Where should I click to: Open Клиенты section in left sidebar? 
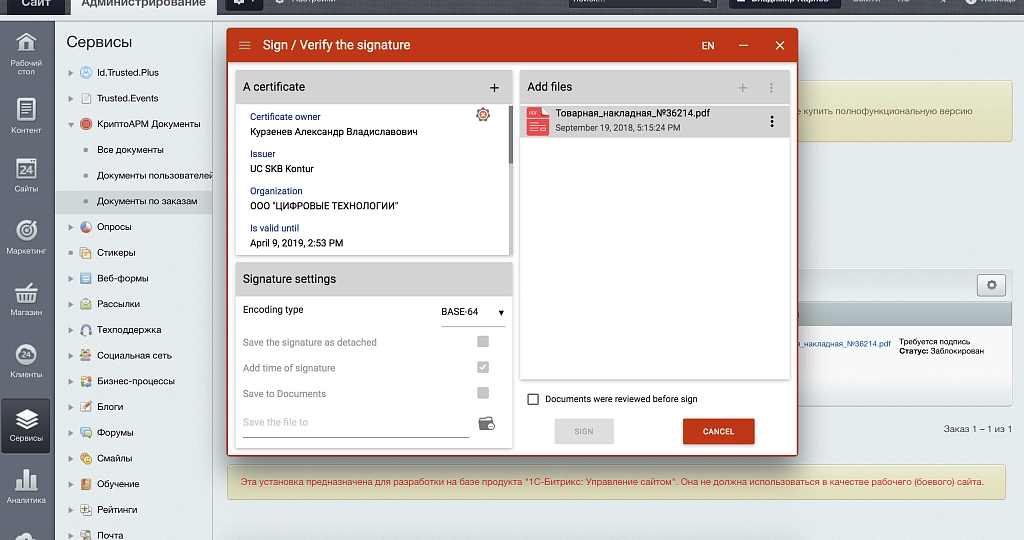(26, 360)
